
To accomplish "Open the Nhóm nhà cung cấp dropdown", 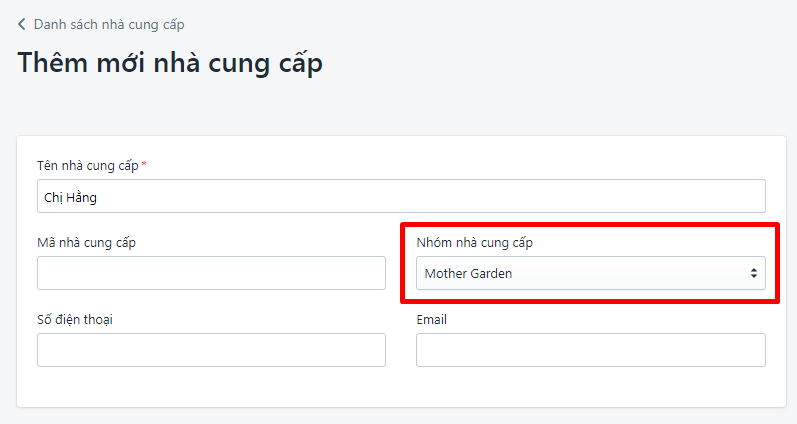I will point(590,273).
